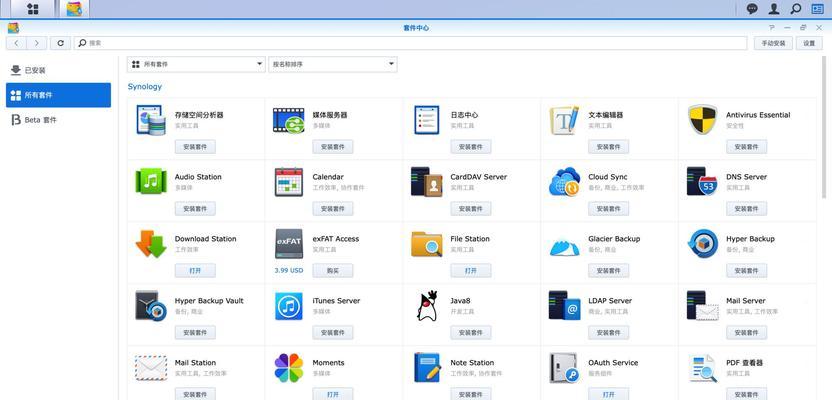Viewport: 832px width, 400px height.
Task: Click the OAuth Service icon
Action: [564, 368]
